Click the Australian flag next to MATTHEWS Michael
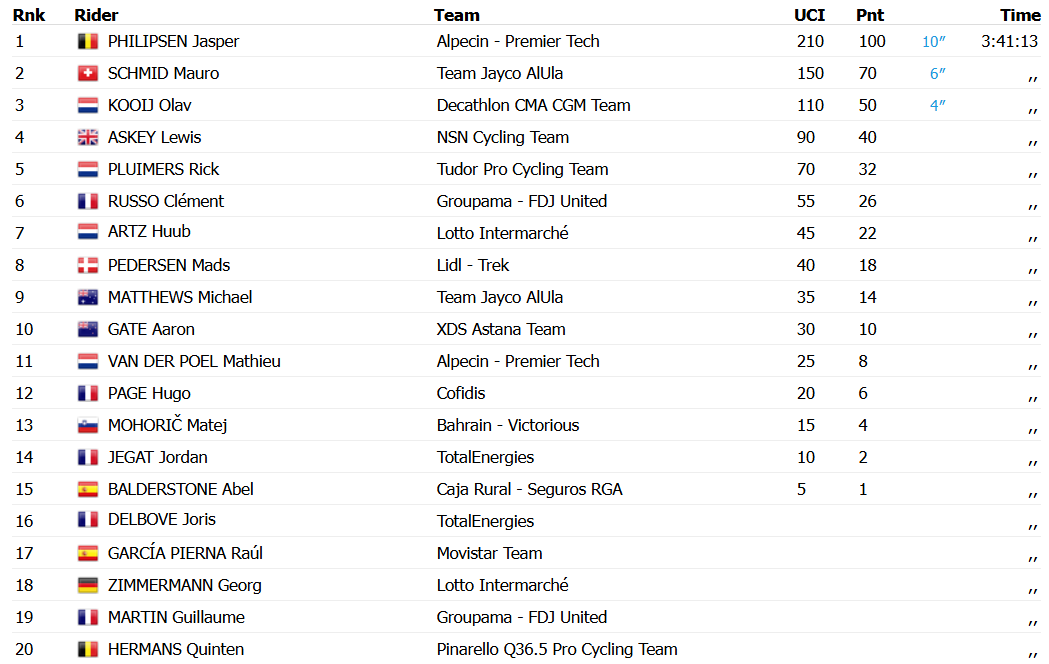This screenshot has height=664, width=1049. point(88,298)
